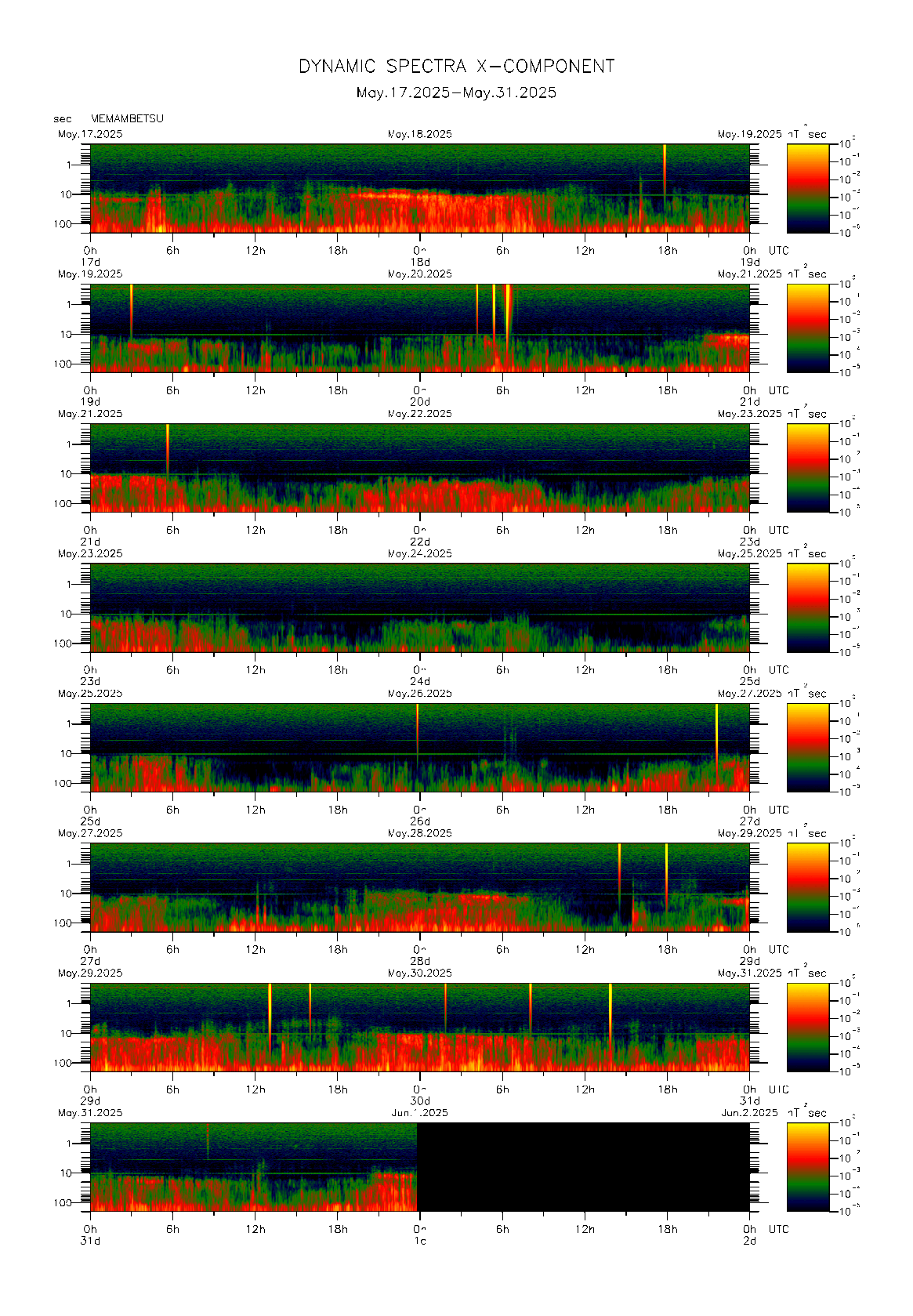The height and width of the screenshot is (1316, 913).
Task: Click the color scale bar beside the May 21–23 panel
Action: pos(808,468)
